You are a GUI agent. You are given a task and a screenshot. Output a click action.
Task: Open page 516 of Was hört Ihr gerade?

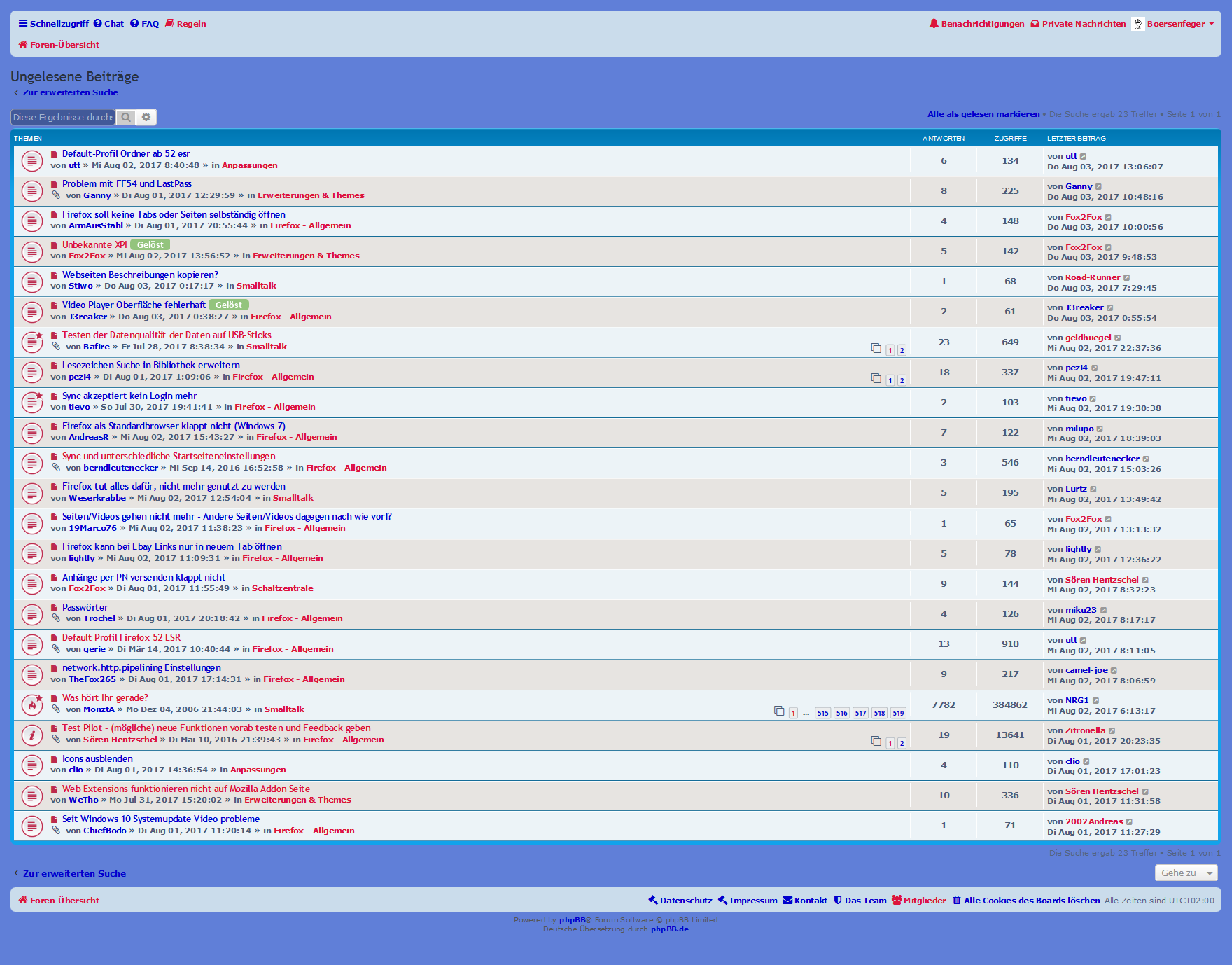841,713
